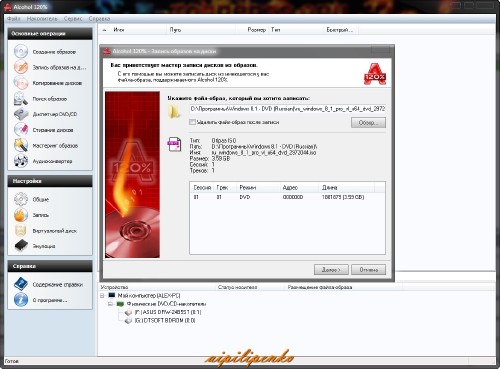Click the physical DVD/CD drives group icon

point(120,304)
